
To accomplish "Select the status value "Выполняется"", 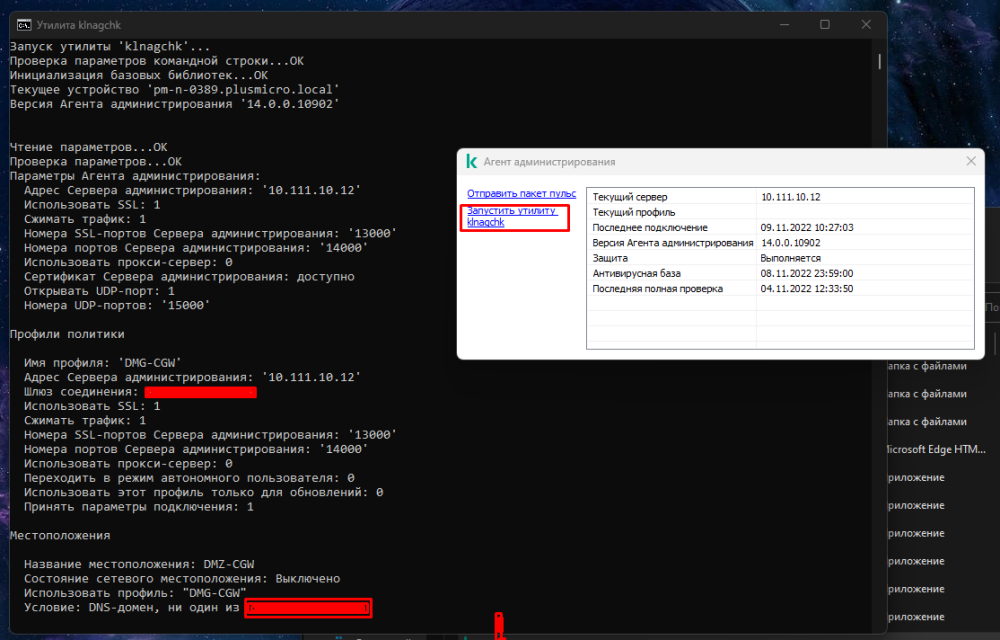I will point(790,258).
